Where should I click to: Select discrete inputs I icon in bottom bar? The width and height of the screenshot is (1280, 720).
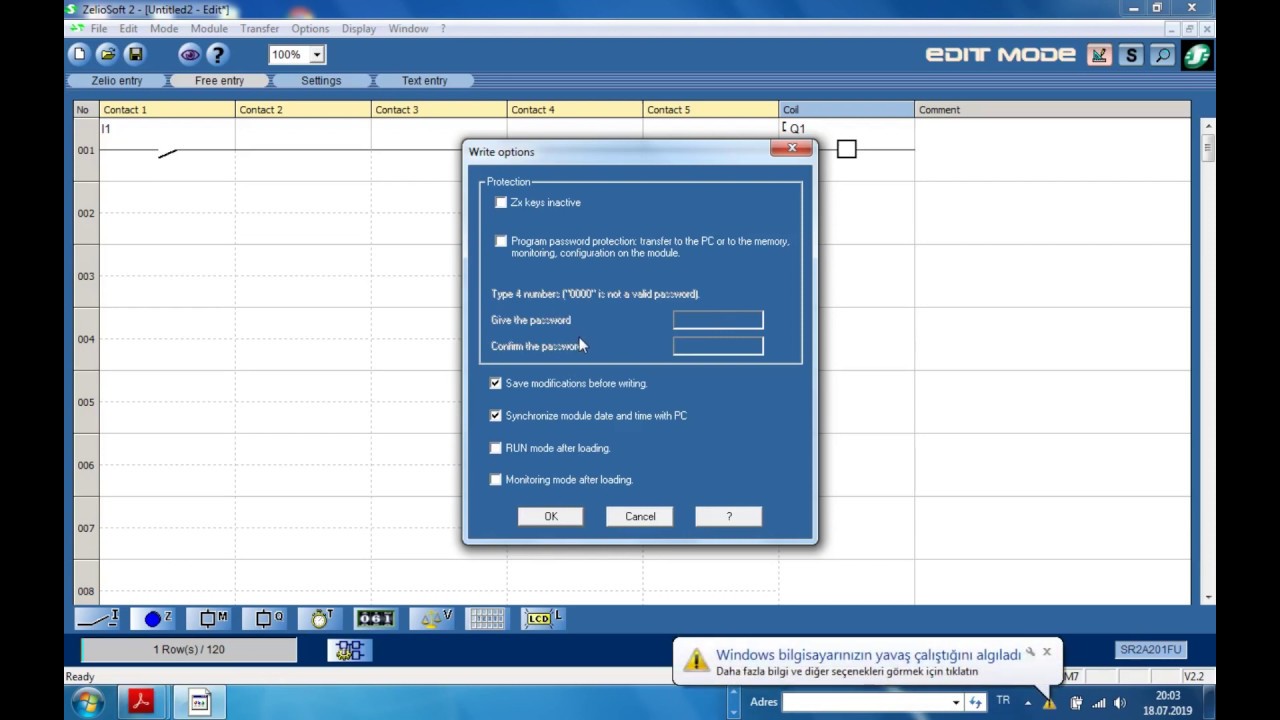coord(99,619)
